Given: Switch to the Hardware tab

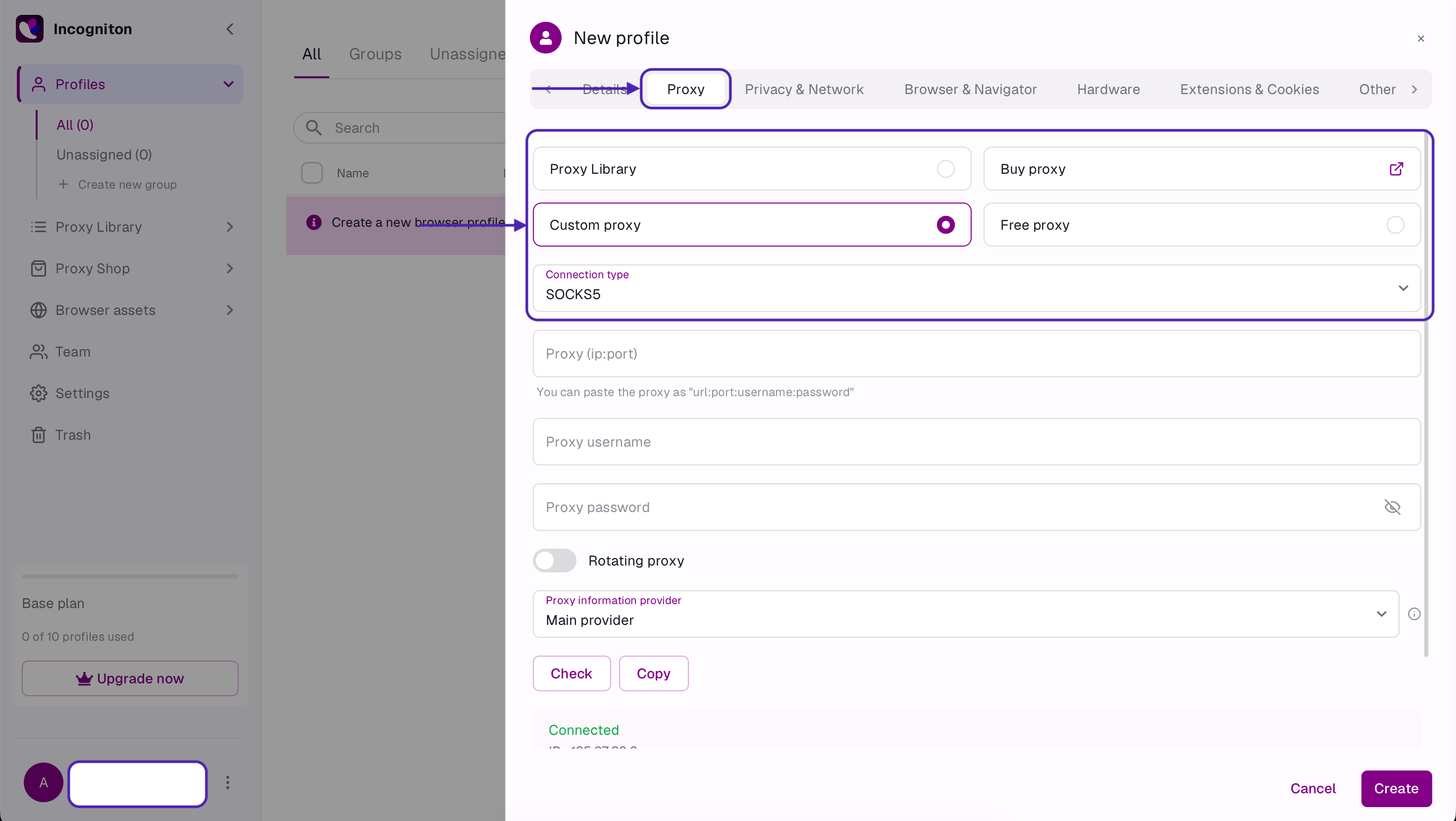Looking at the screenshot, I should (x=1108, y=89).
